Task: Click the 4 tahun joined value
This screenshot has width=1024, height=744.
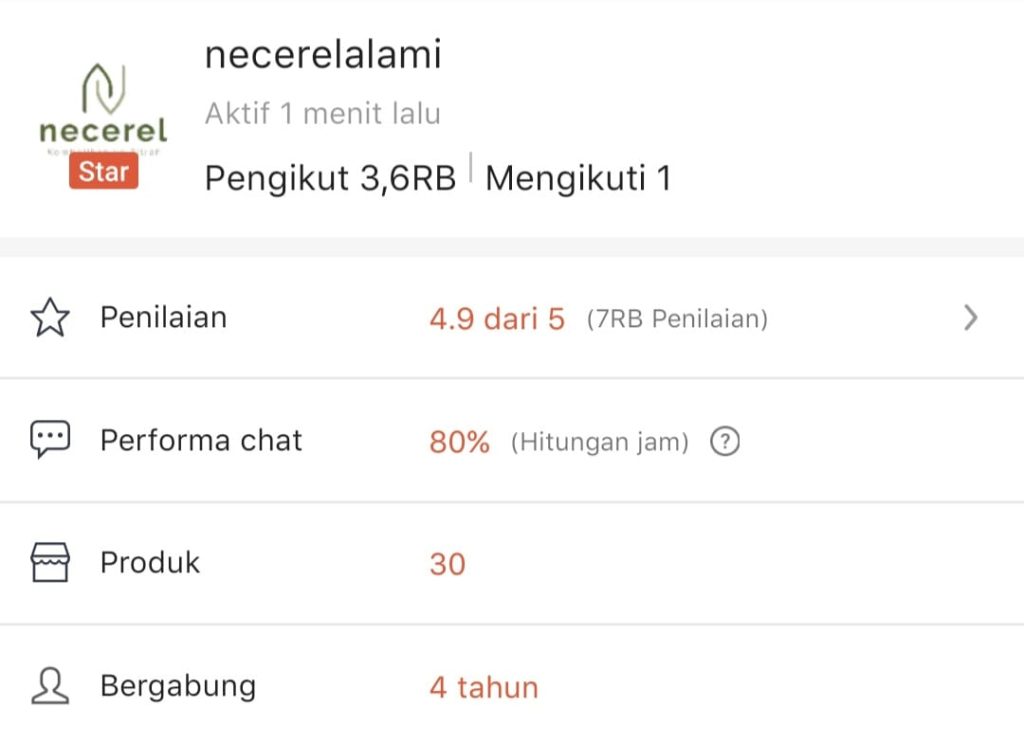Action: tap(483, 688)
